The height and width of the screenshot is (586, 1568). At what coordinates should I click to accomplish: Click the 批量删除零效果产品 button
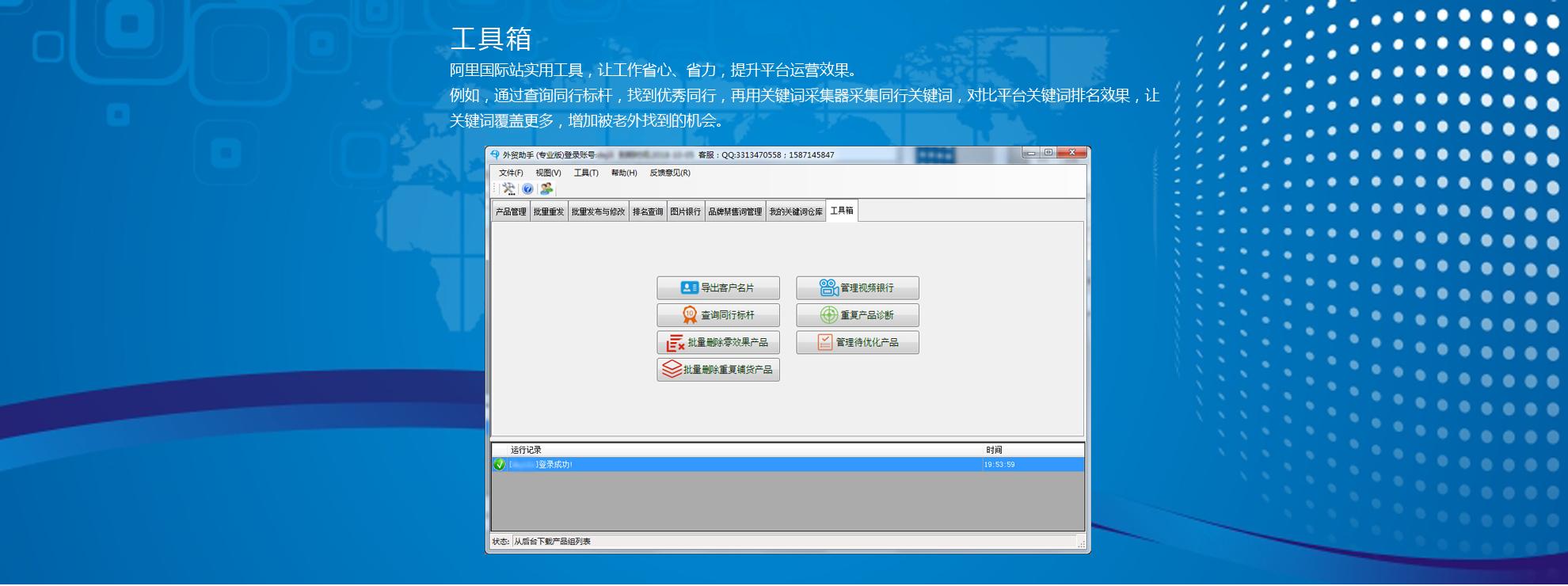[x=718, y=342]
